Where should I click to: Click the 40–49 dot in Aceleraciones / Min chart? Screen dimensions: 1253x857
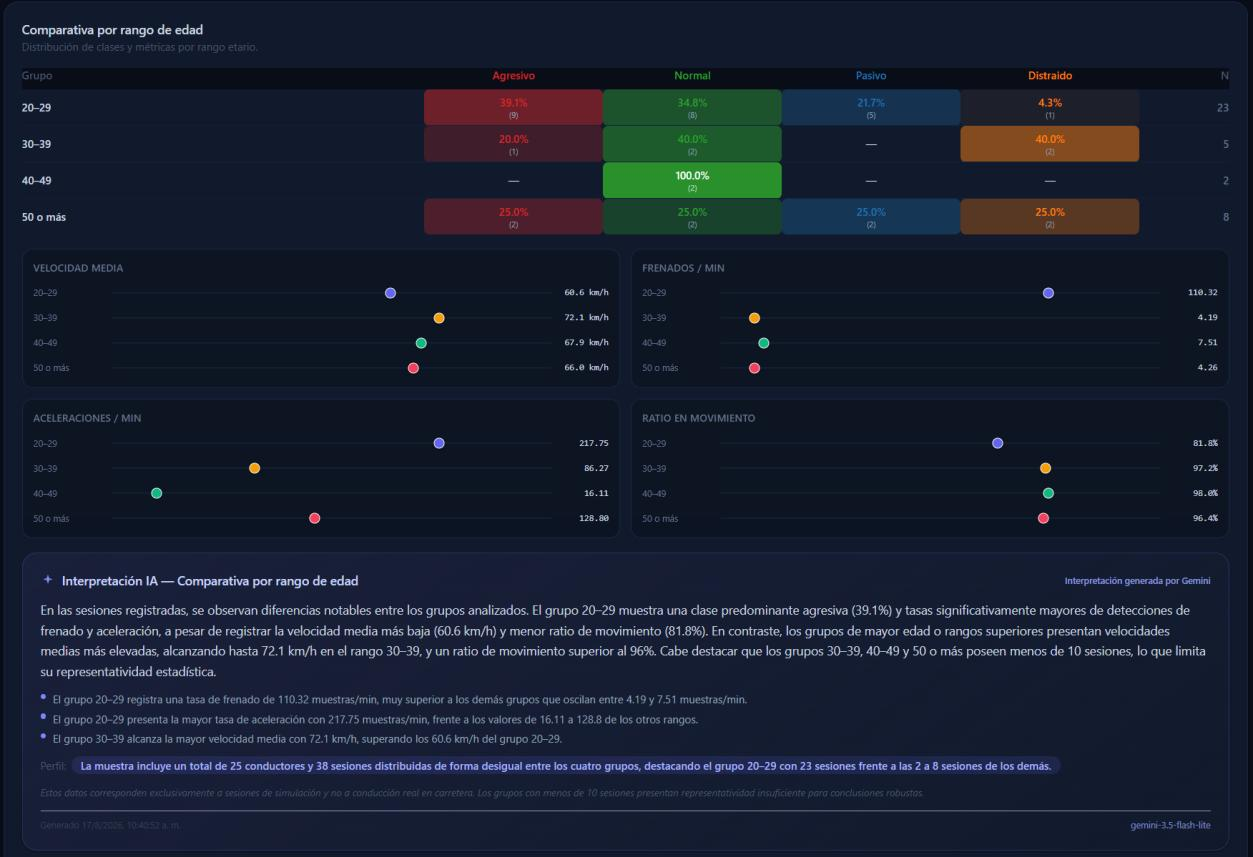pyautogui.click(x=156, y=493)
